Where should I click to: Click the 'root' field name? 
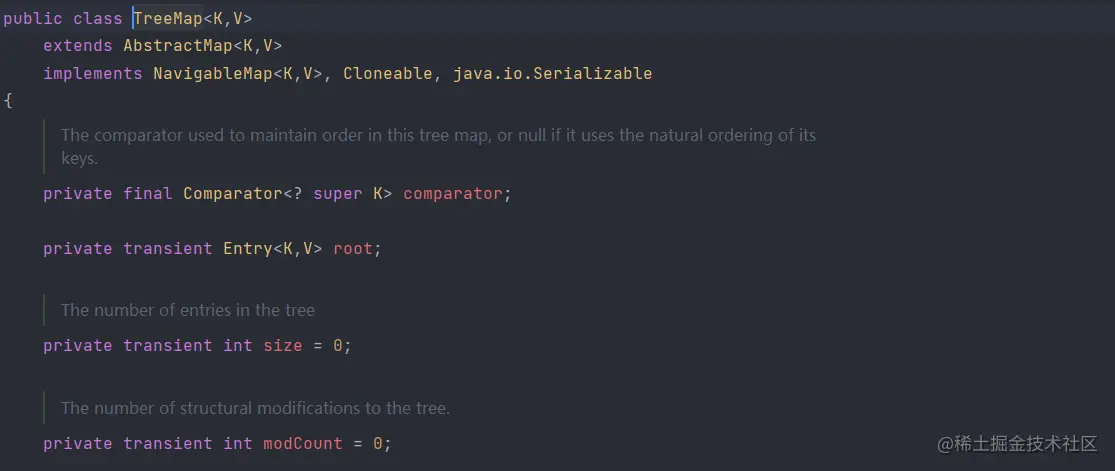[353, 249]
